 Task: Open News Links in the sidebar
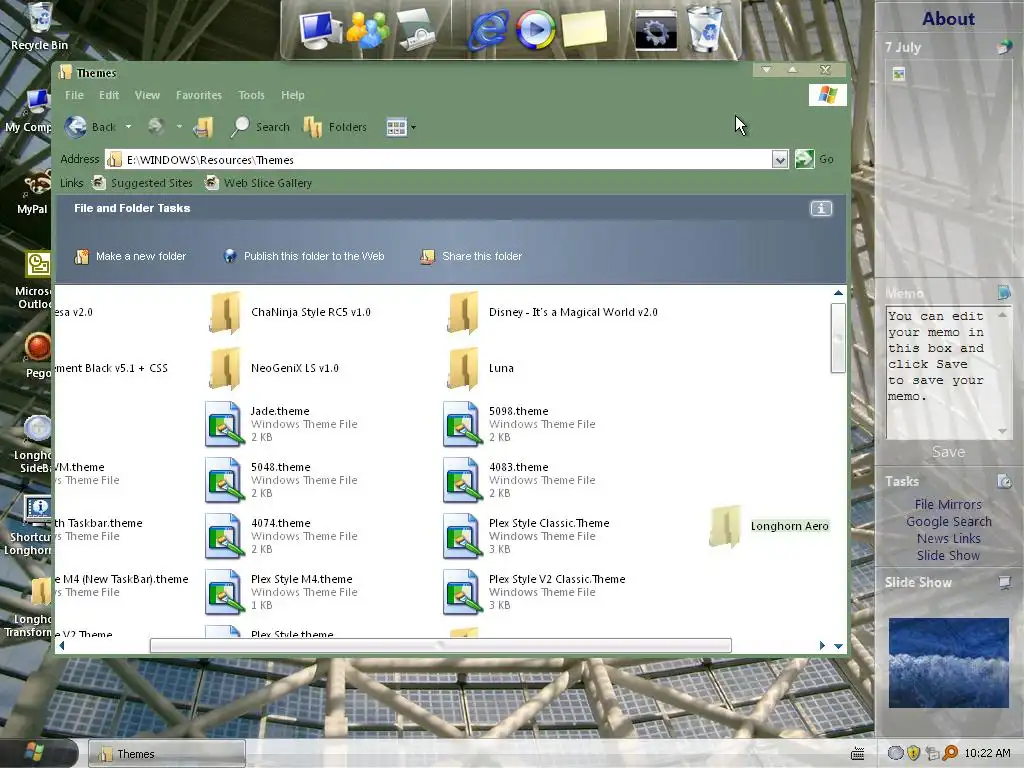(x=948, y=538)
